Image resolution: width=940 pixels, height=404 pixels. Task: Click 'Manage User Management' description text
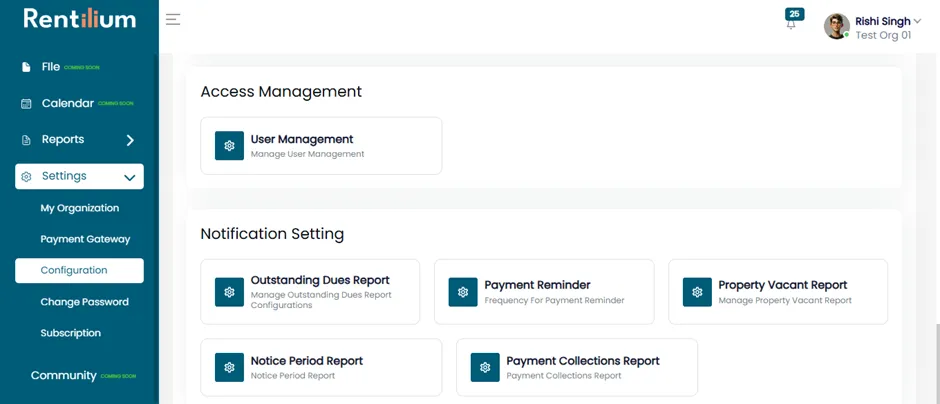click(308, 154)
